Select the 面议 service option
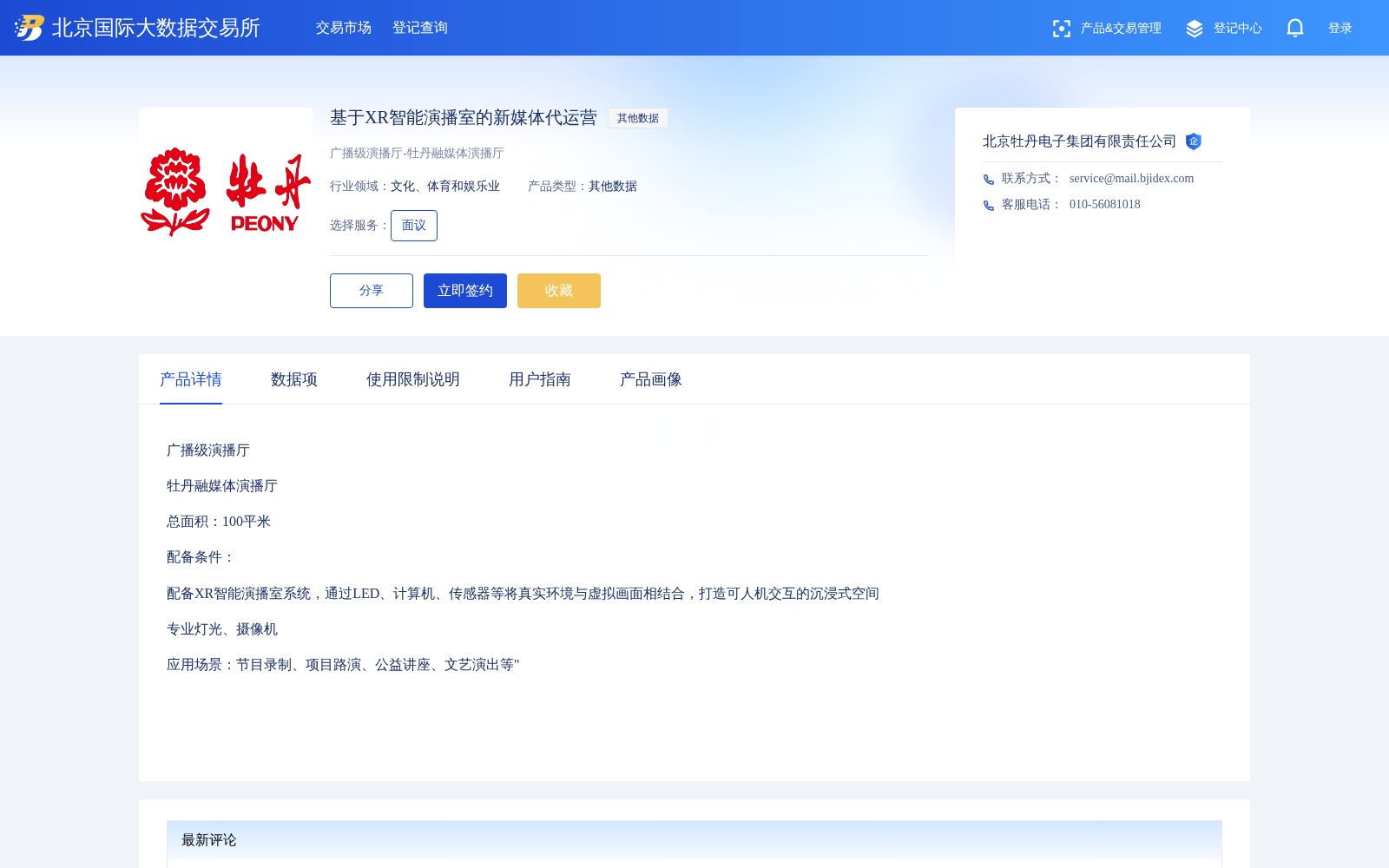 tap(414, 226)
